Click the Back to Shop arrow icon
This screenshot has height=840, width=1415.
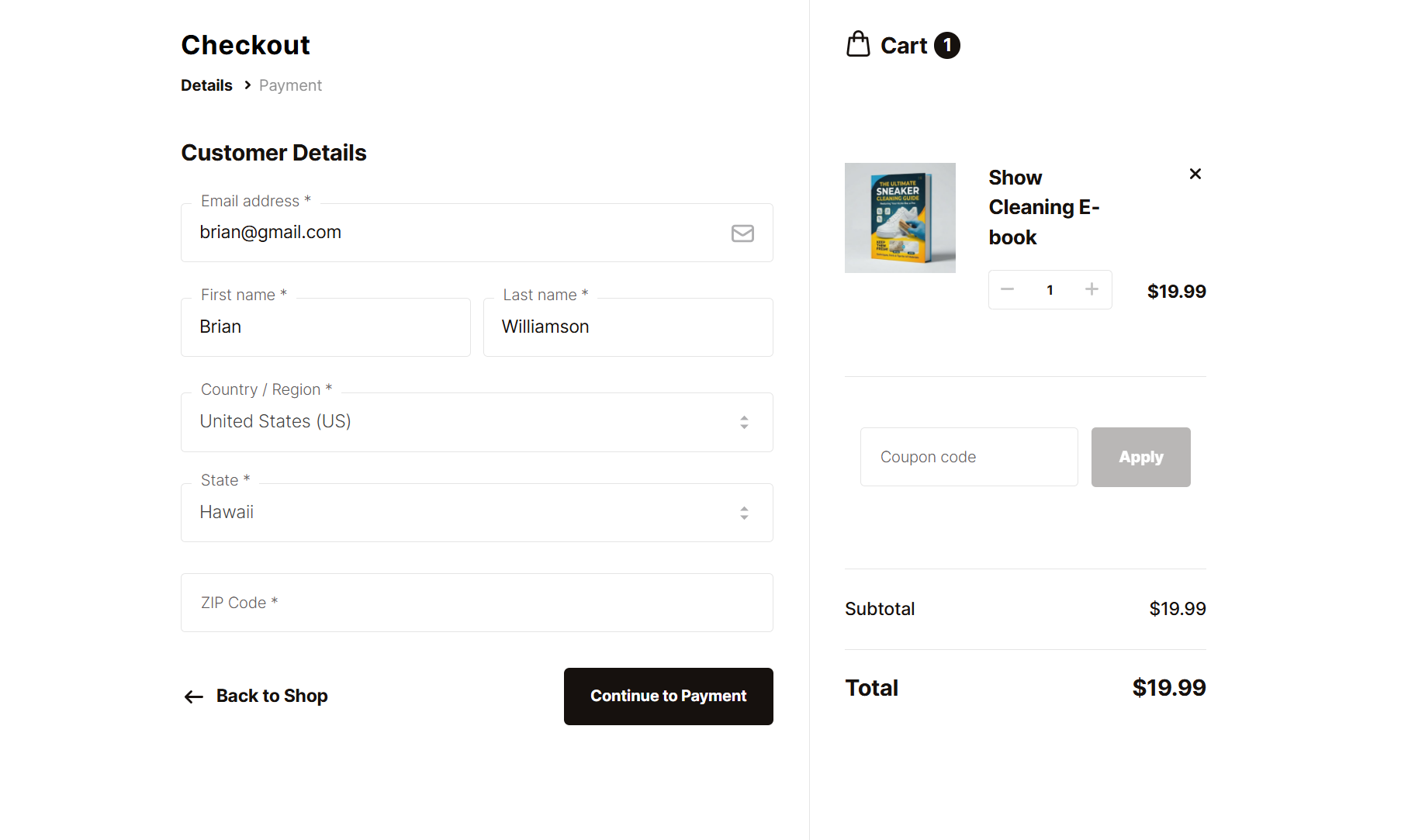point(193,697)
